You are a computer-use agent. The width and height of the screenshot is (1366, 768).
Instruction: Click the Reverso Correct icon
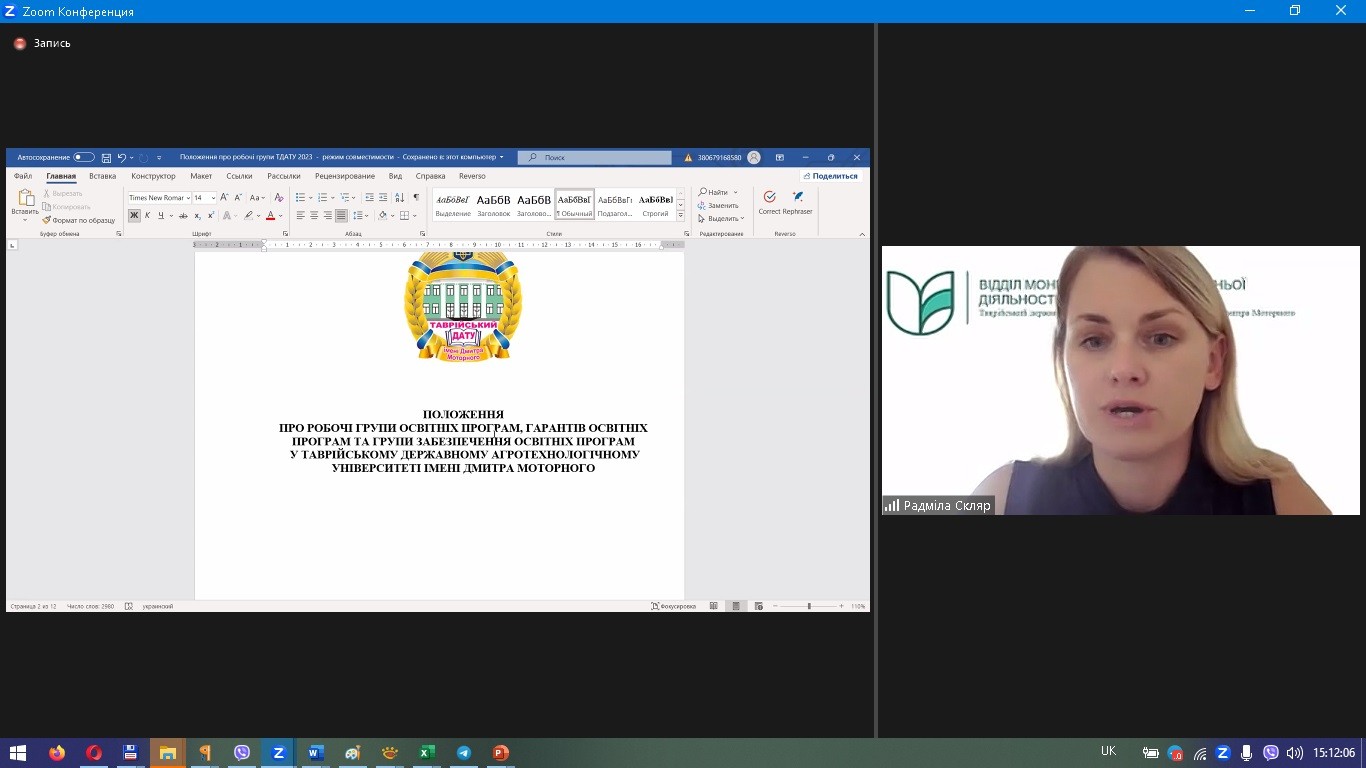pyautogui.click(x=769, y=197)
